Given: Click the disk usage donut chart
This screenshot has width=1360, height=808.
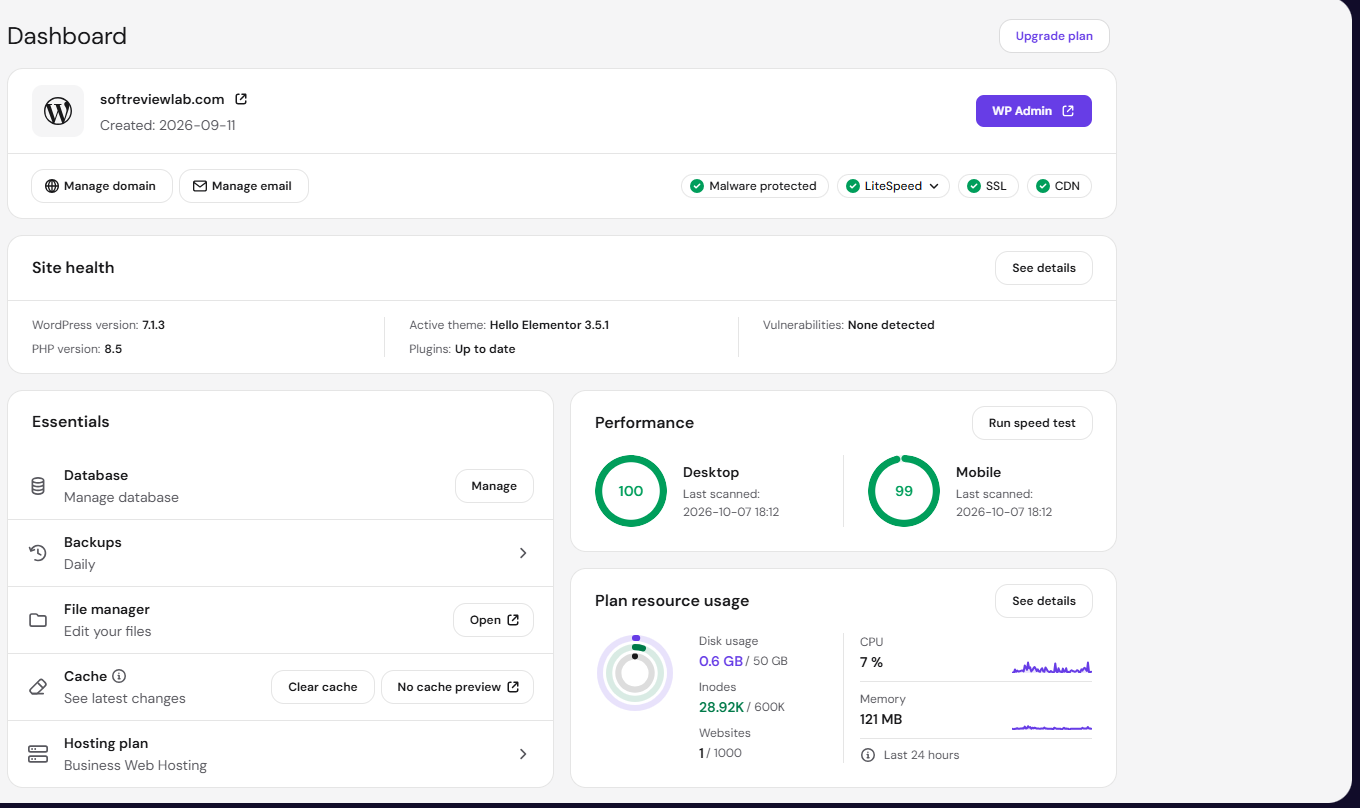Looking at the screenshot, I should coord(634,673).
